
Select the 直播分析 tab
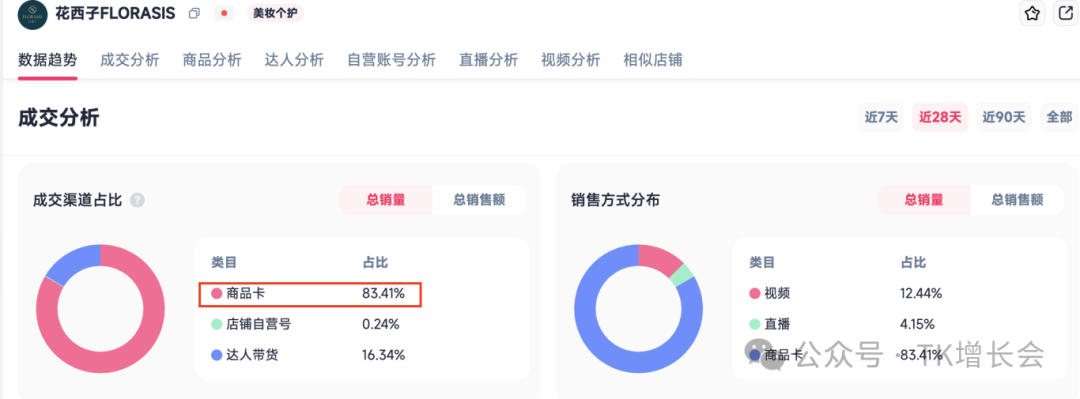click(488, 60)
